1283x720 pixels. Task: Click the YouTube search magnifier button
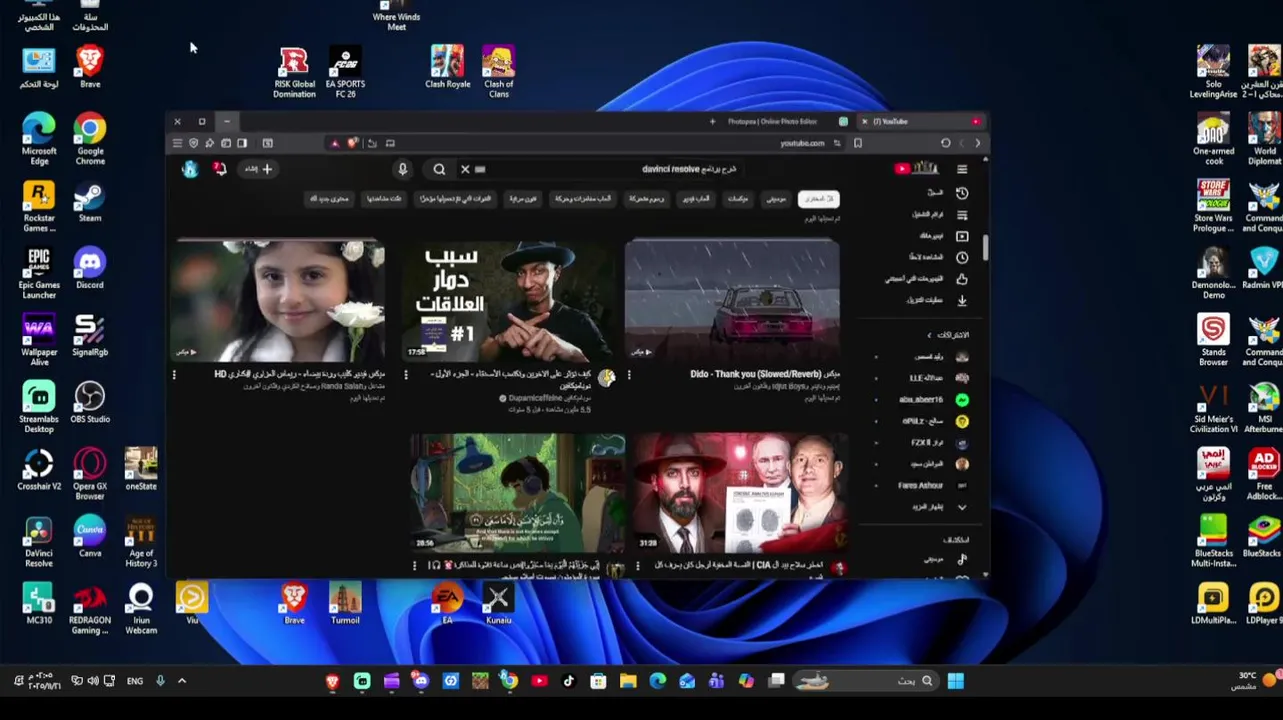pyautogui.click(x=439, y=169)
